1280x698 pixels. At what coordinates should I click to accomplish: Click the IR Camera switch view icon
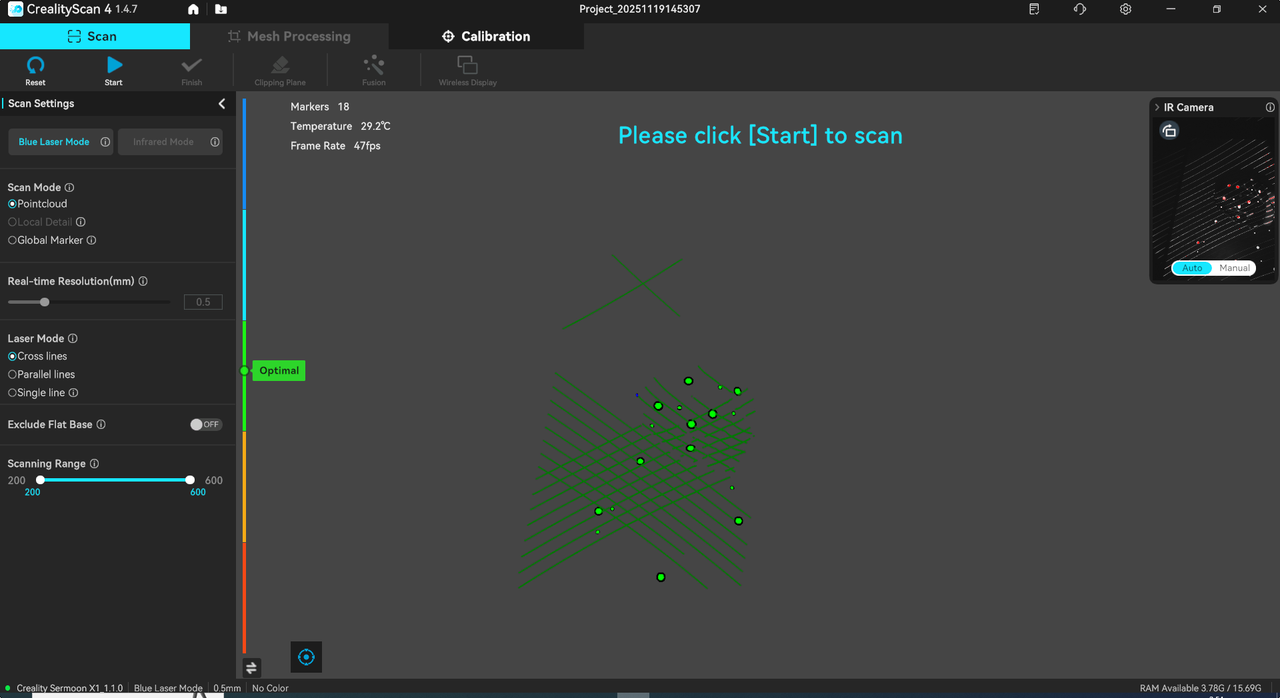point(1169,131)
